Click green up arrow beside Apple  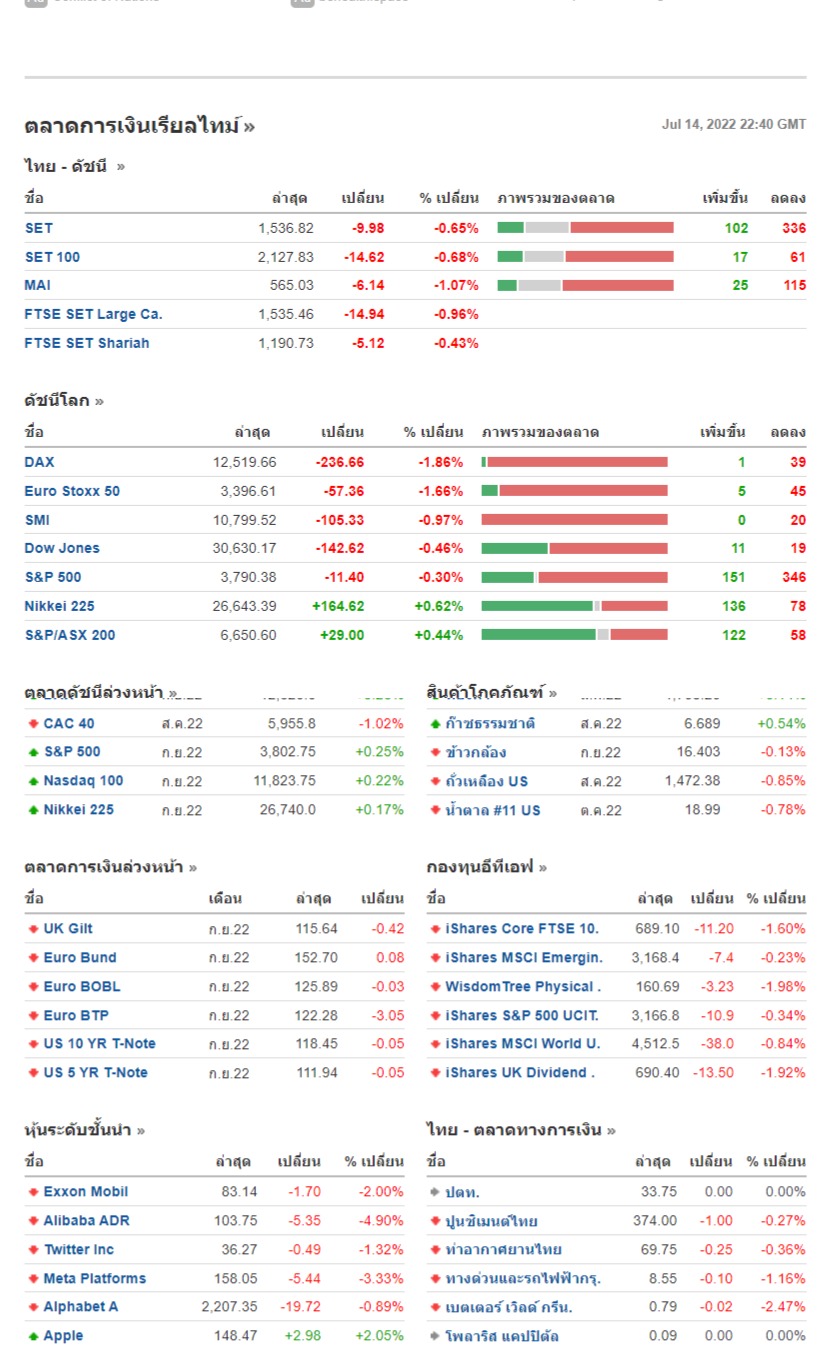pyautogui.click(x=33, y=1336)
